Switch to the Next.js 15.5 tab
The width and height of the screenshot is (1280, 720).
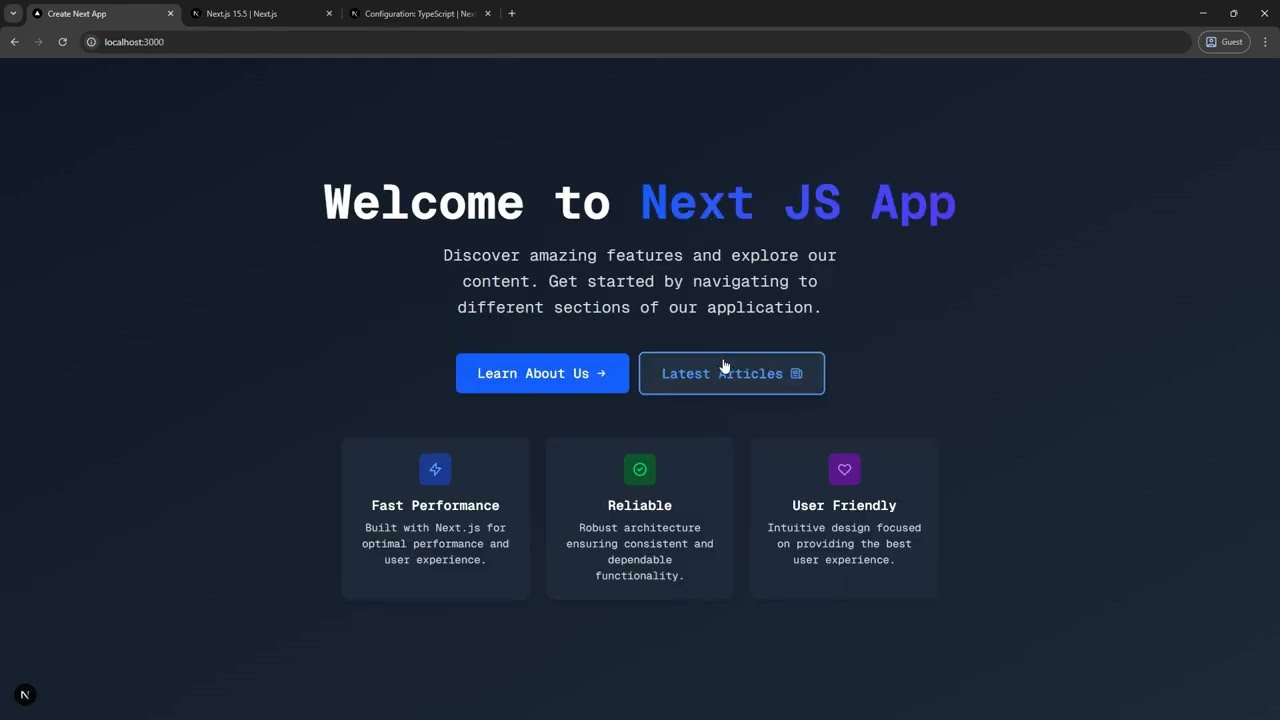click(262, 14)
